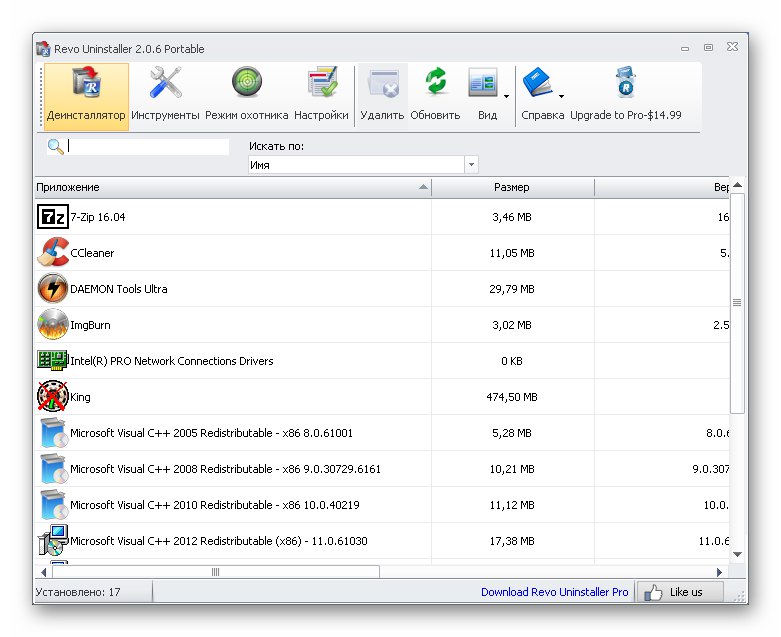Click the 3,46 MB size cell
Image resolution: width=781 pixels, height=637 pixels.
point(512,217)
